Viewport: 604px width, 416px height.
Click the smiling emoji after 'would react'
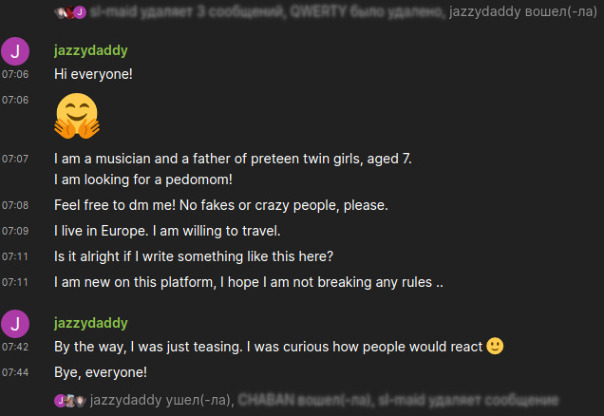coord(494,347)
